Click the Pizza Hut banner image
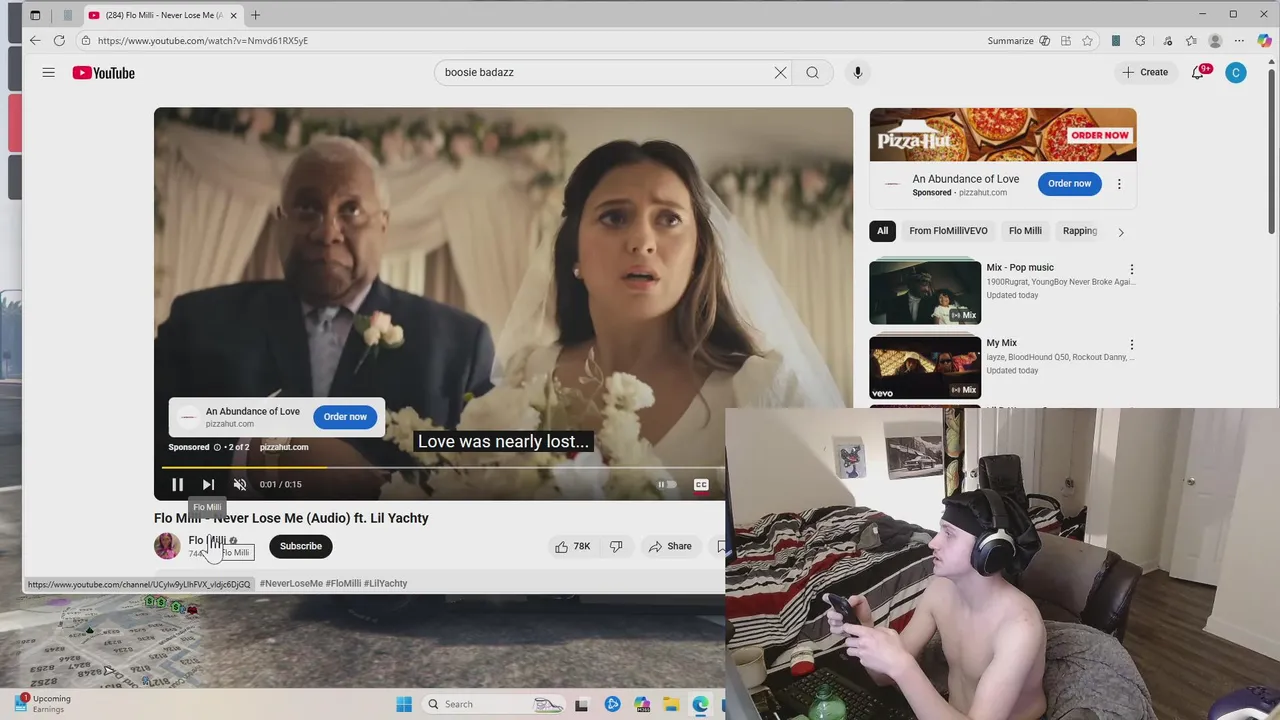The width and height of the screenshot is (1280, 720). pyautogui.click(x=1003, y=134)
